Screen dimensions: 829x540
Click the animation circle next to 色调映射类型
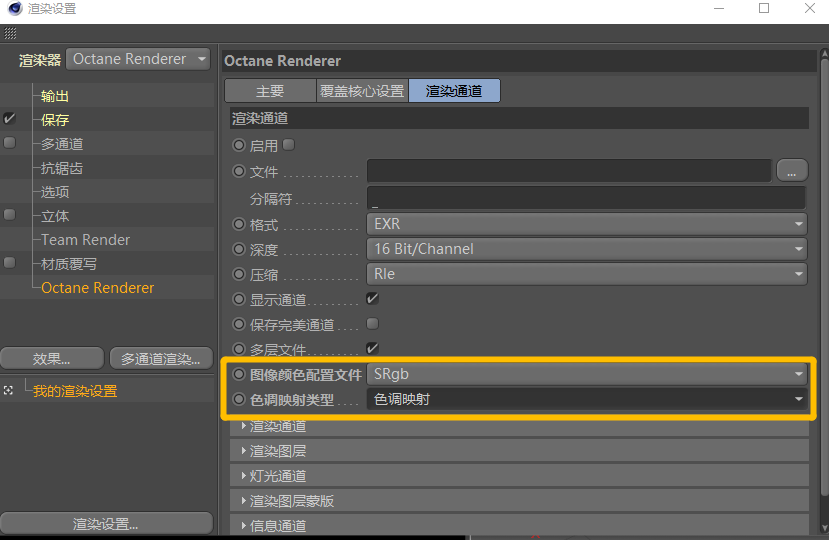[239, 399]
